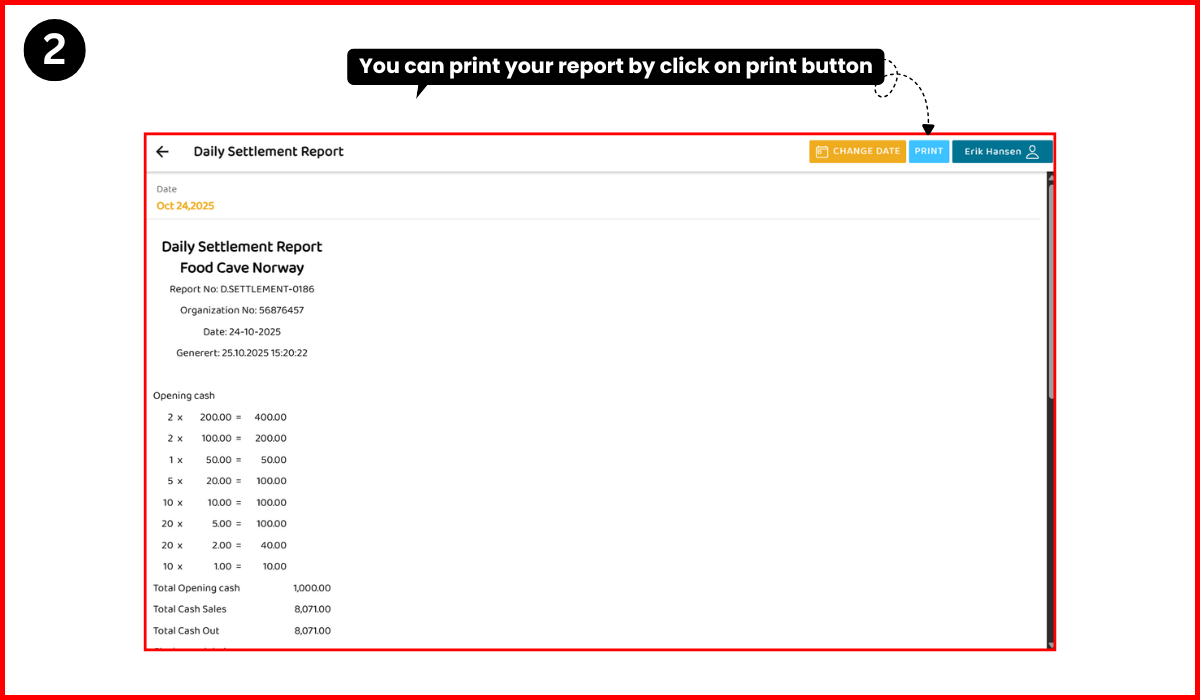
Task: Click the calendar icon in Change Date
Action: pyautogui.click(x=821, y=152)
